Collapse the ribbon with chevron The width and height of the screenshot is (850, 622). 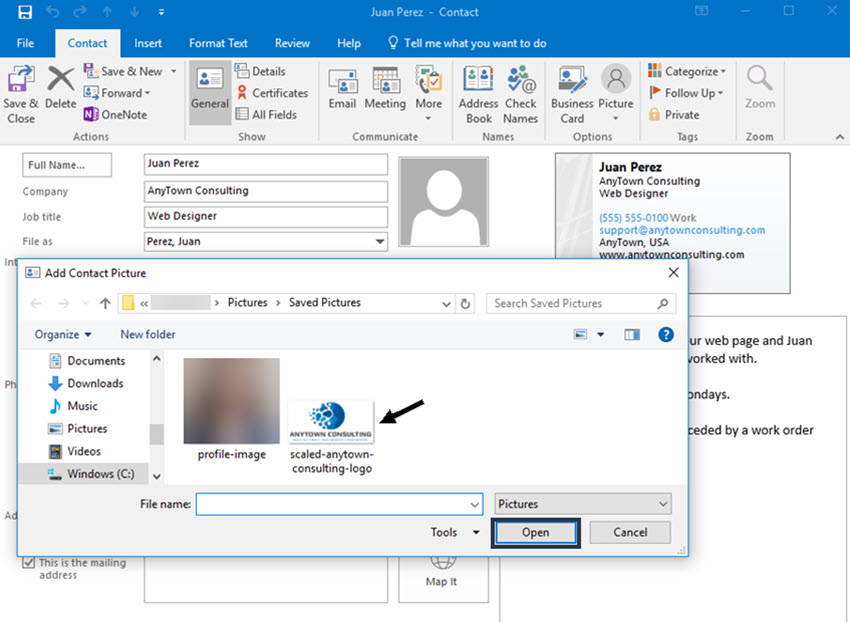click(840, 137)
